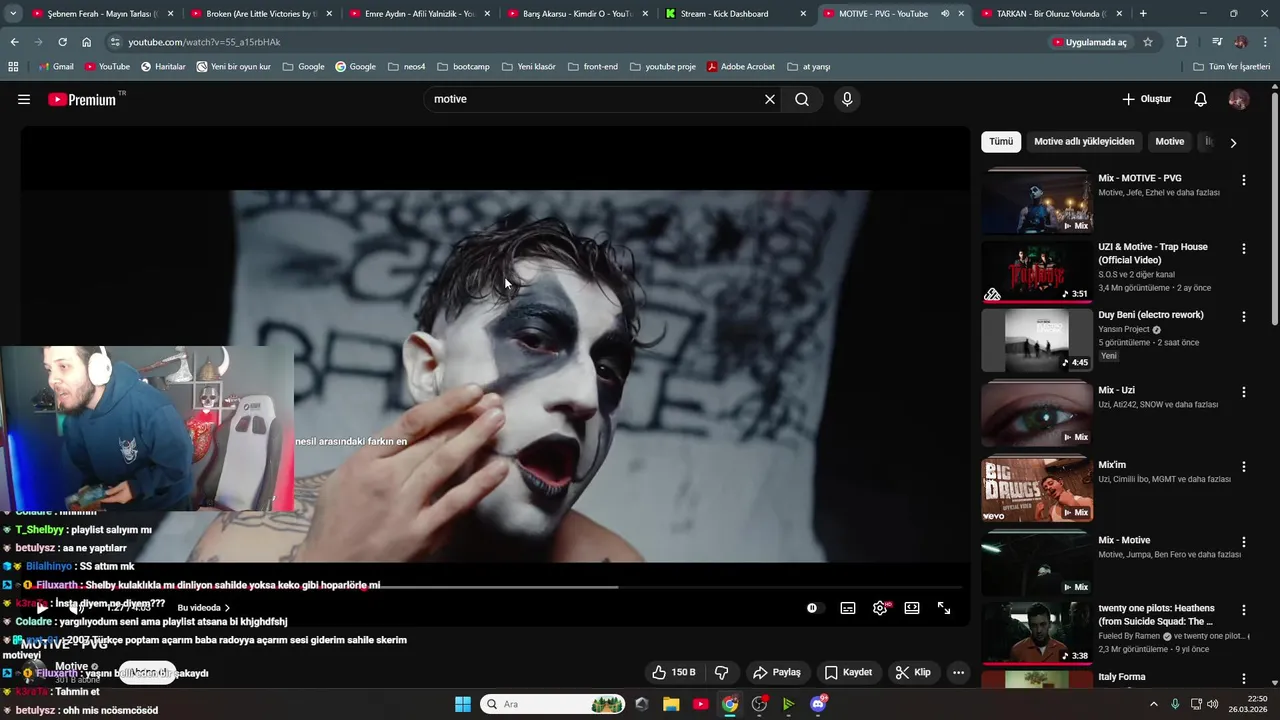Screen dimensions: 1280x720
Task: Show more filter chips with right arrow
Action: (1233, 143)
